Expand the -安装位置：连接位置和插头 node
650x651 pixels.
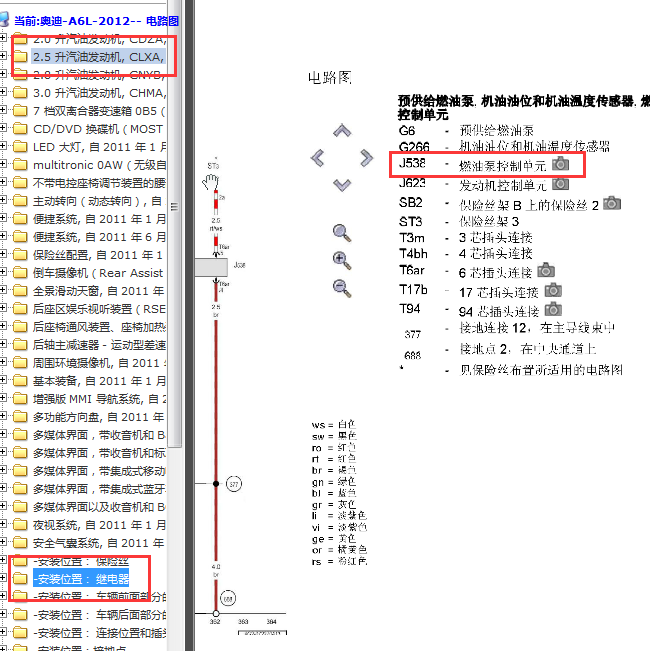(x=2, y=631)
